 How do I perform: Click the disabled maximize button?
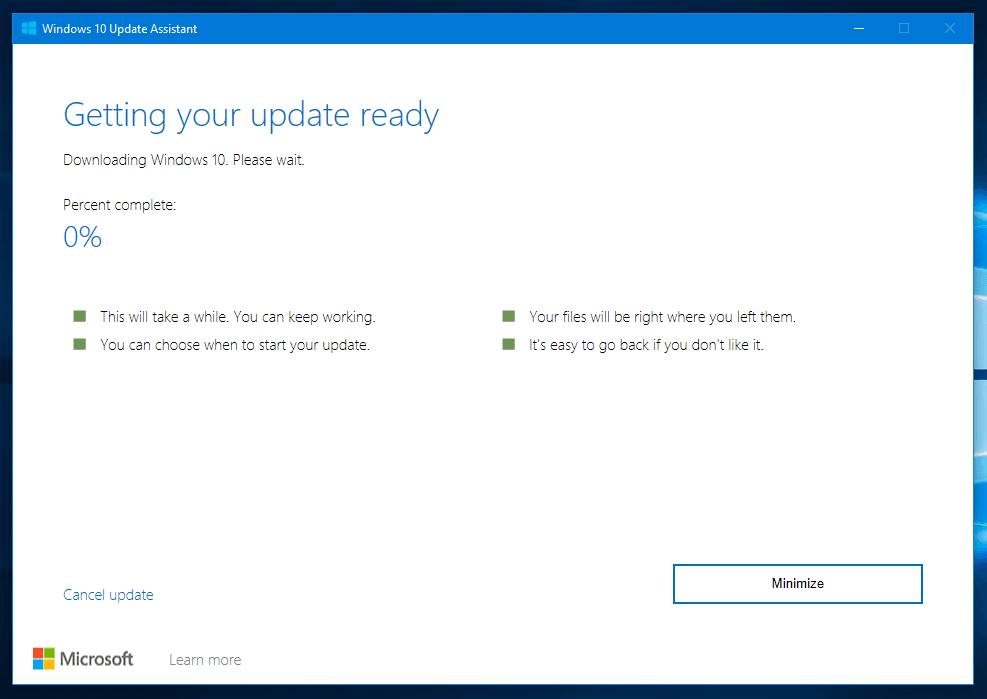(x=904, y=28)
